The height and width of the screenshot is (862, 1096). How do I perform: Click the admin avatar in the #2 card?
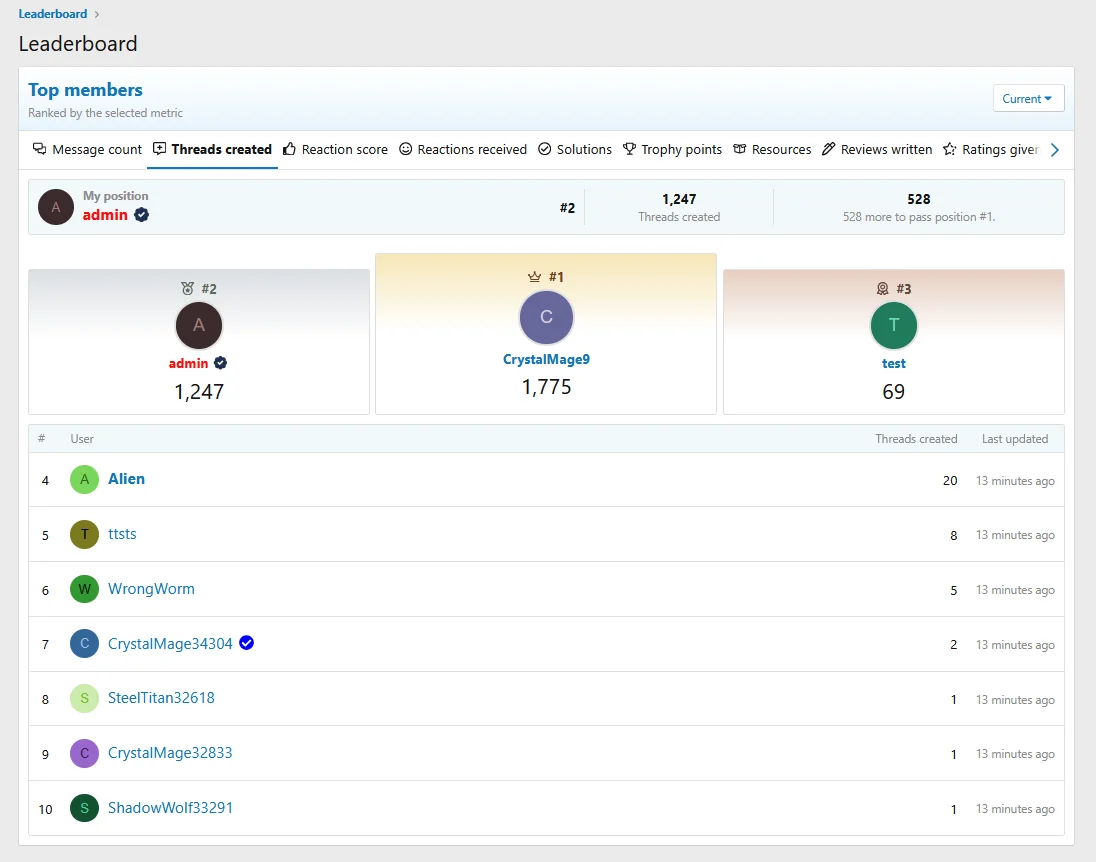[199, 325]
